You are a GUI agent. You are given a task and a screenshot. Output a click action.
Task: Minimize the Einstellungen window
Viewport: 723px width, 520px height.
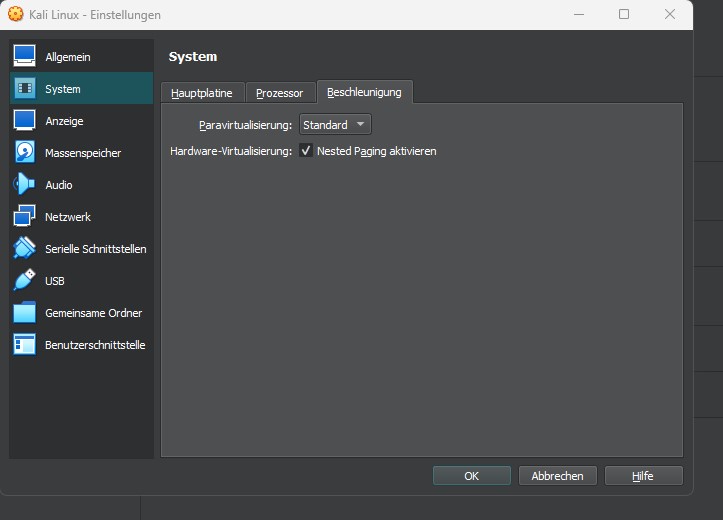coord(579,14)
